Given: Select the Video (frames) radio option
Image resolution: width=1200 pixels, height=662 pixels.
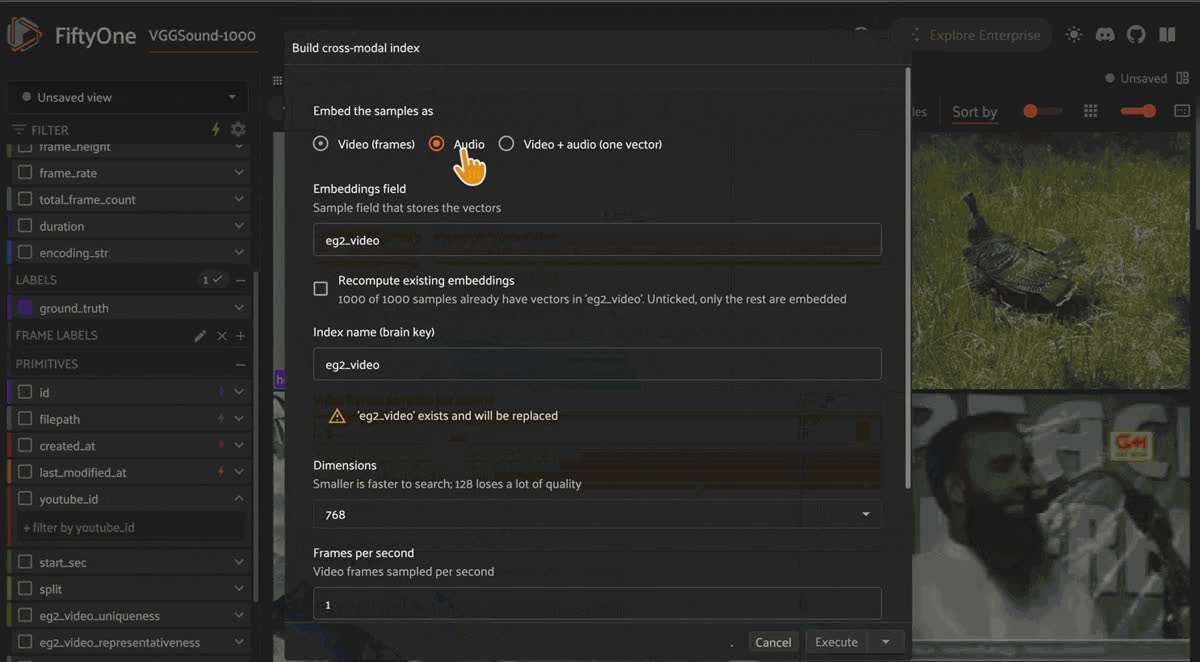Looking at the screenshot, I should (320, 144).
